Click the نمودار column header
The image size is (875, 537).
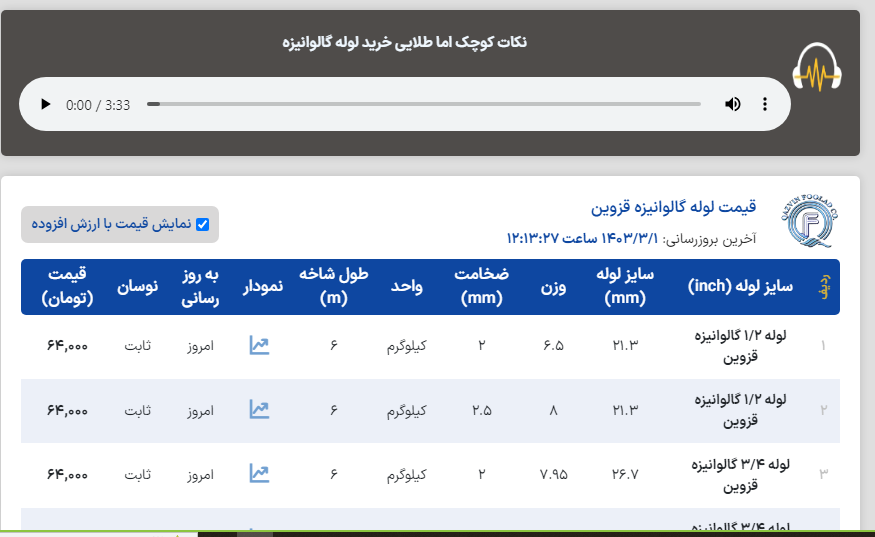263,286
